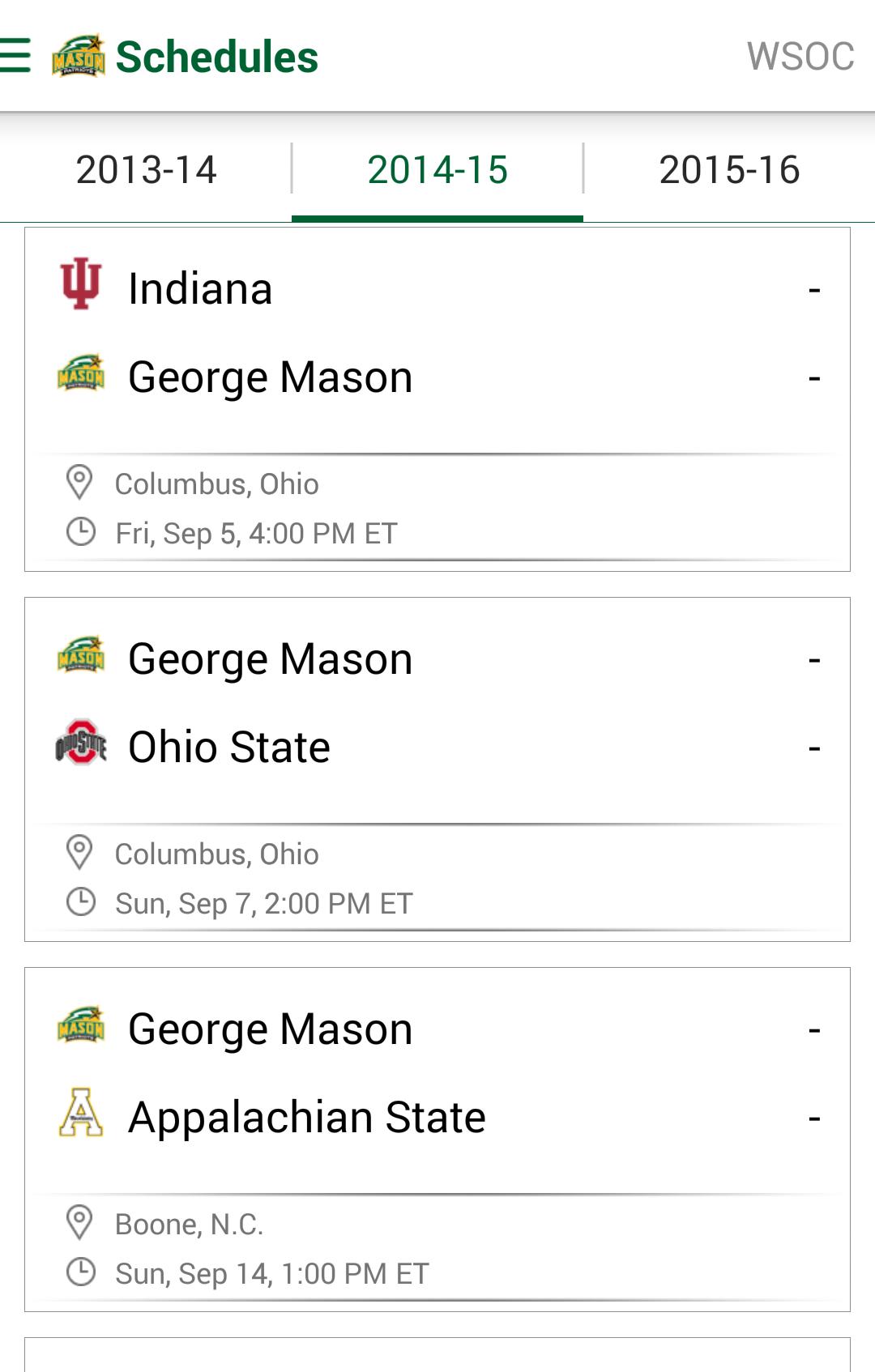Image resolution: width=875 pixels, height=1372 pixels.
Task: Open the Indiana team name link
Action: 200,289
